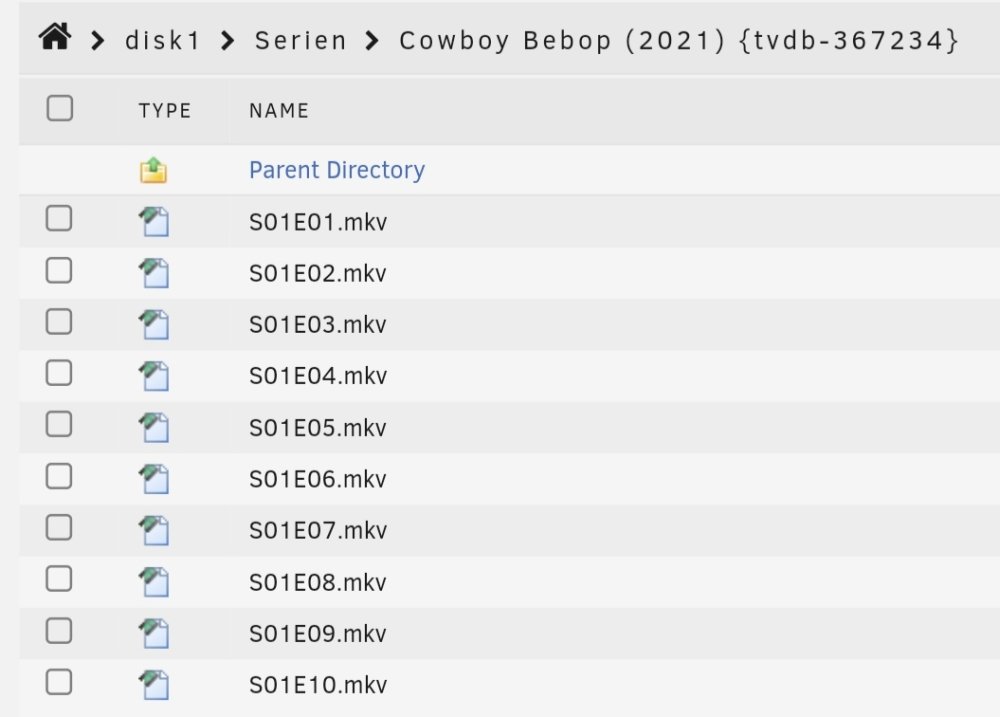The height and width of the screenshot is (717, 1000).
Task: Click the chevron before Serien in the breadcrumb
Action: (227, 41)
